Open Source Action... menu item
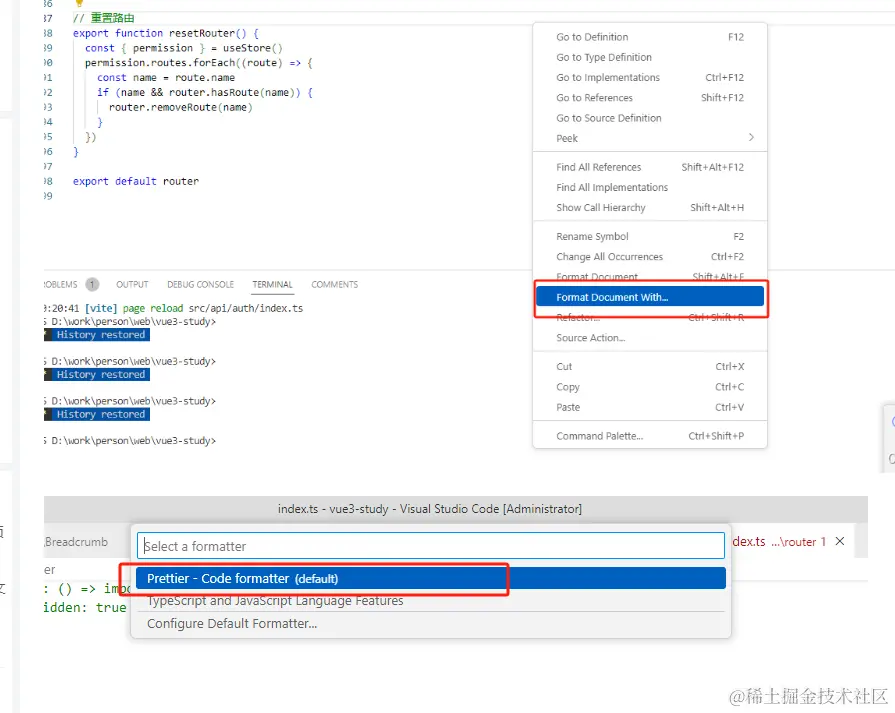The height and width of the screenshot is (713, 895). [650, 338]
